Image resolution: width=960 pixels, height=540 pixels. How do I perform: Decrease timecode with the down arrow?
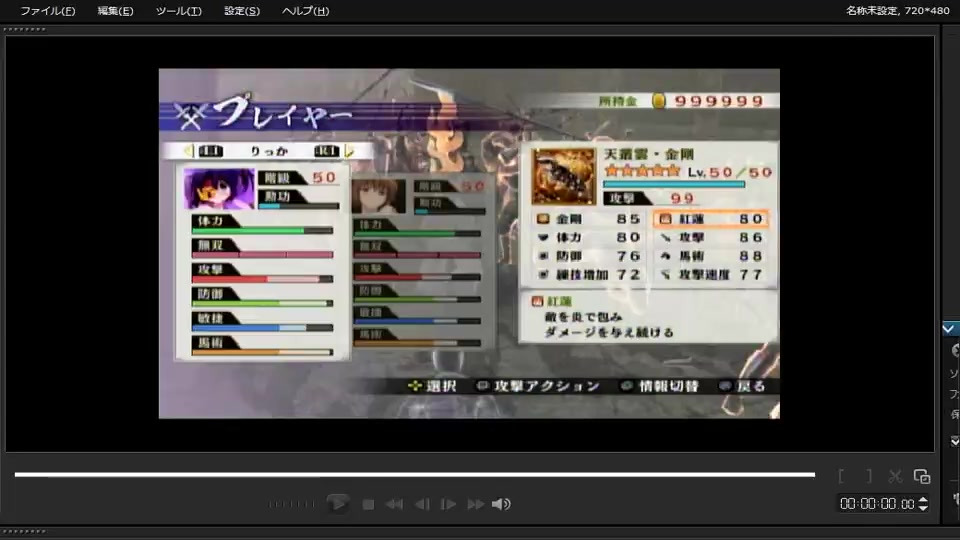(x=923, y=508)
